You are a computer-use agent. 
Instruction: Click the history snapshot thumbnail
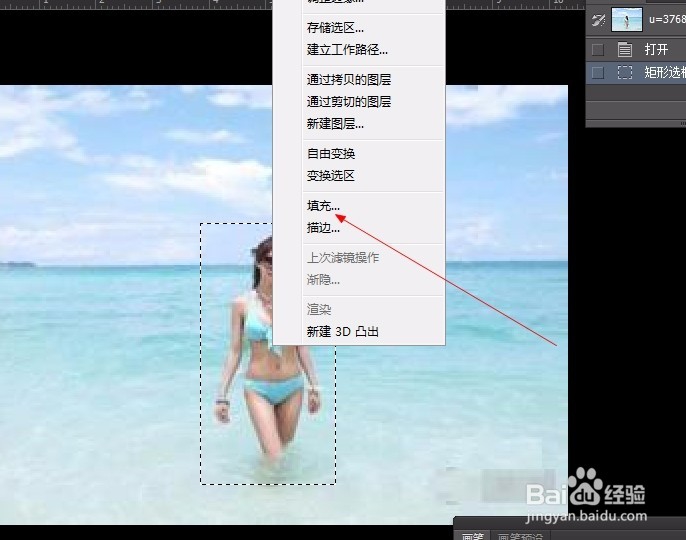[626, 19]
